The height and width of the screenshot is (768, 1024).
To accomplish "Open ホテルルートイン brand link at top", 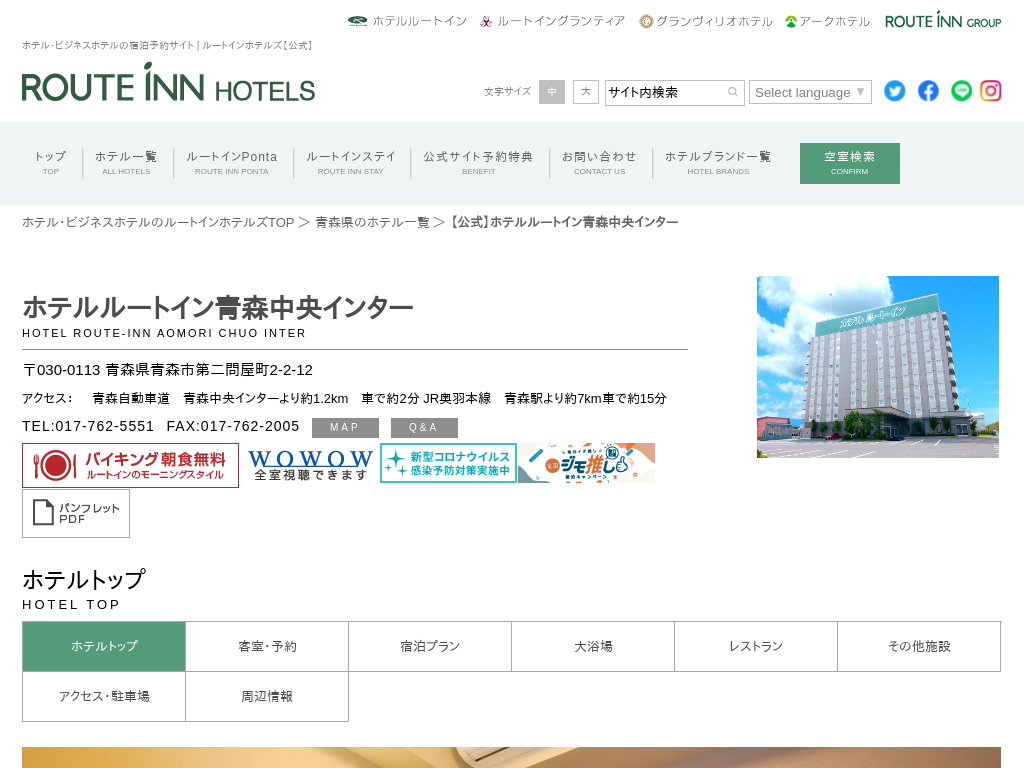I will (x=408, y=21).
